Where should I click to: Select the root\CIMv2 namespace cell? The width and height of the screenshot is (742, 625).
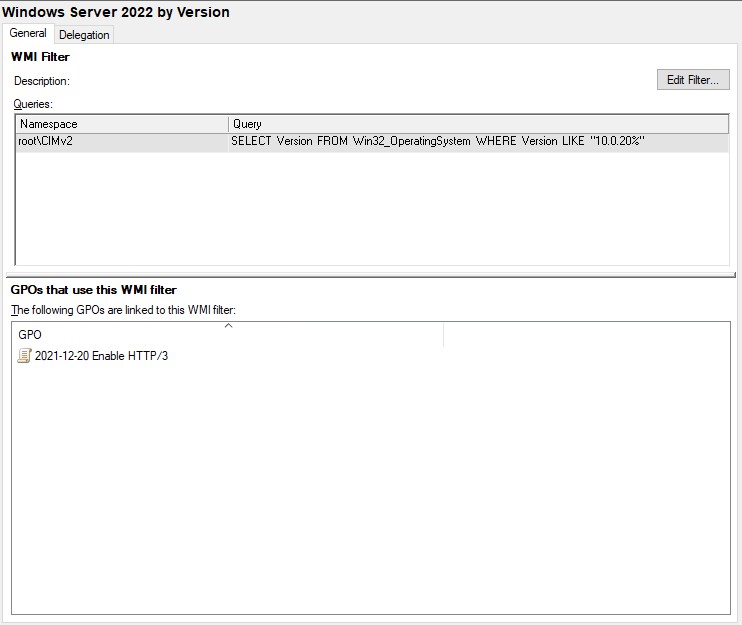122,141
